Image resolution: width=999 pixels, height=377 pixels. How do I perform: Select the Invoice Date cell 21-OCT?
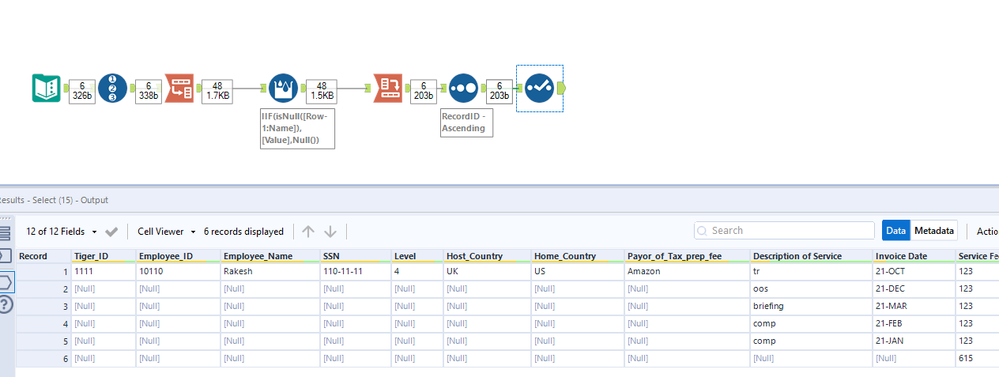coord(914,271)
